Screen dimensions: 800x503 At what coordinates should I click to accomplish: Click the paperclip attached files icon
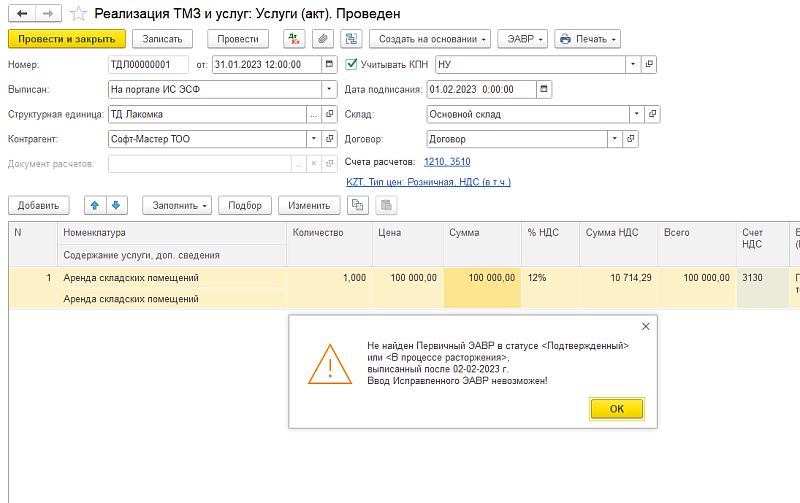(x=321, y=39)
